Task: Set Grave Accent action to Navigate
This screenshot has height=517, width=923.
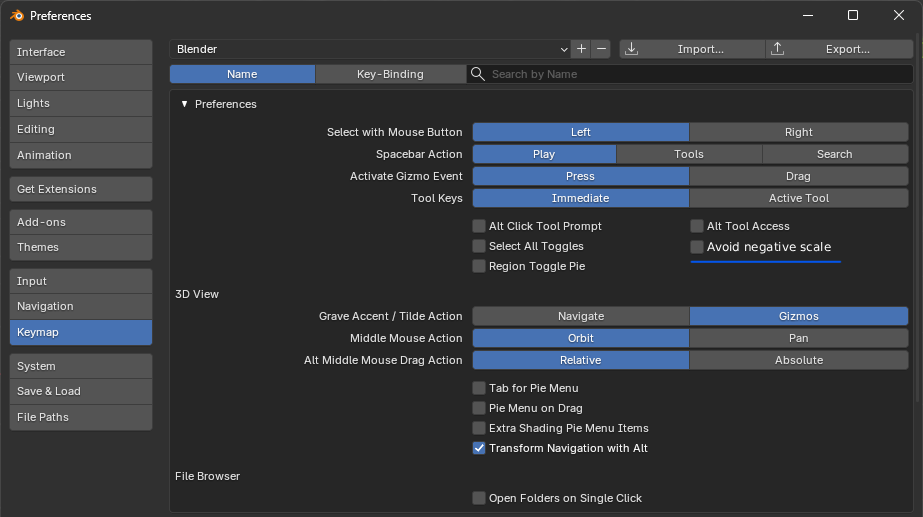Action: pos(580,316)
